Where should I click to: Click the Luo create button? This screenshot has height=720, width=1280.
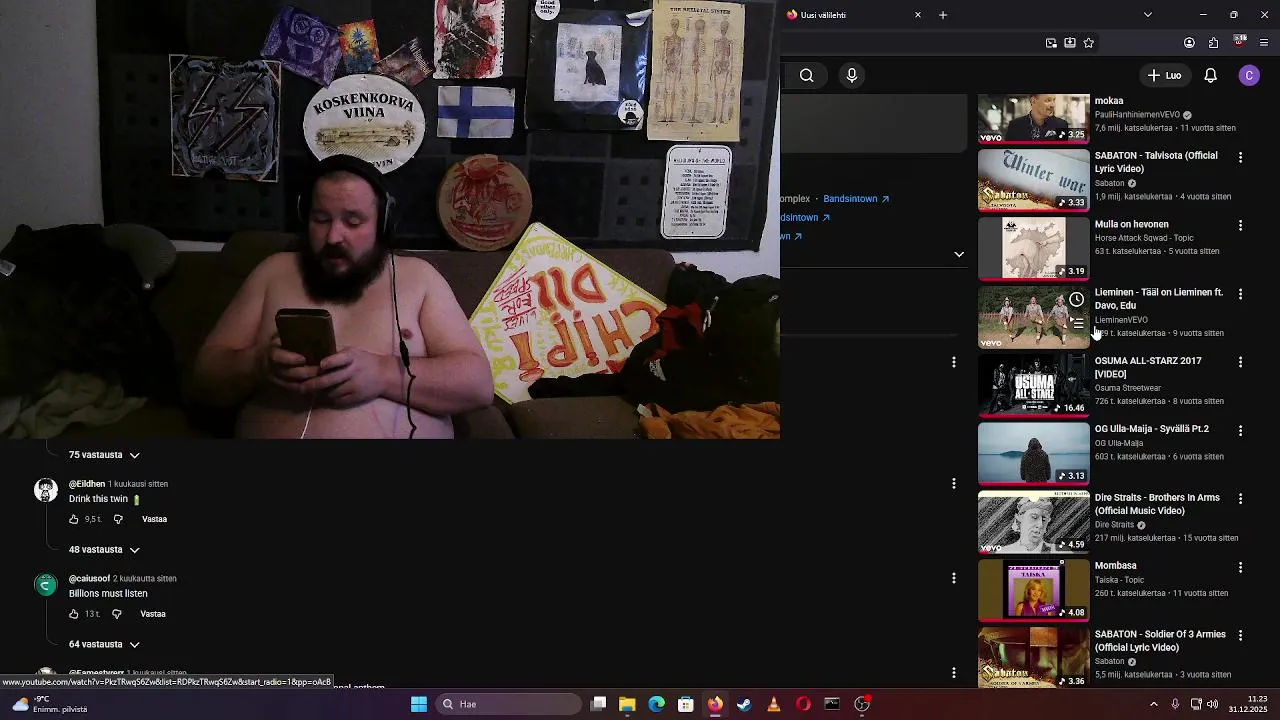(x=1165, y=75)
